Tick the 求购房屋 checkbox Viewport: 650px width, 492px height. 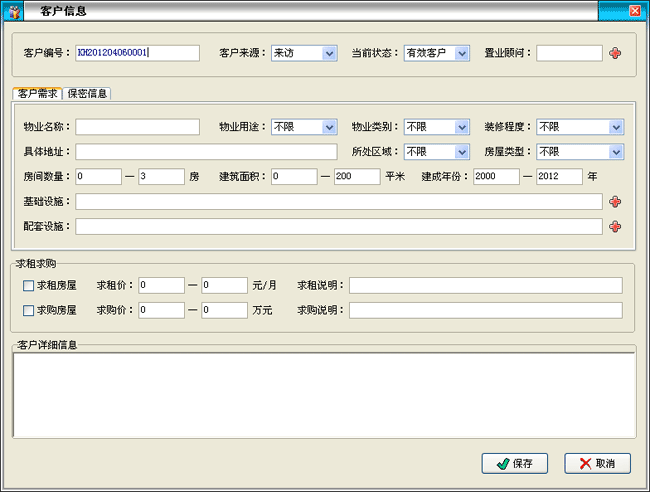pos(28,311)
